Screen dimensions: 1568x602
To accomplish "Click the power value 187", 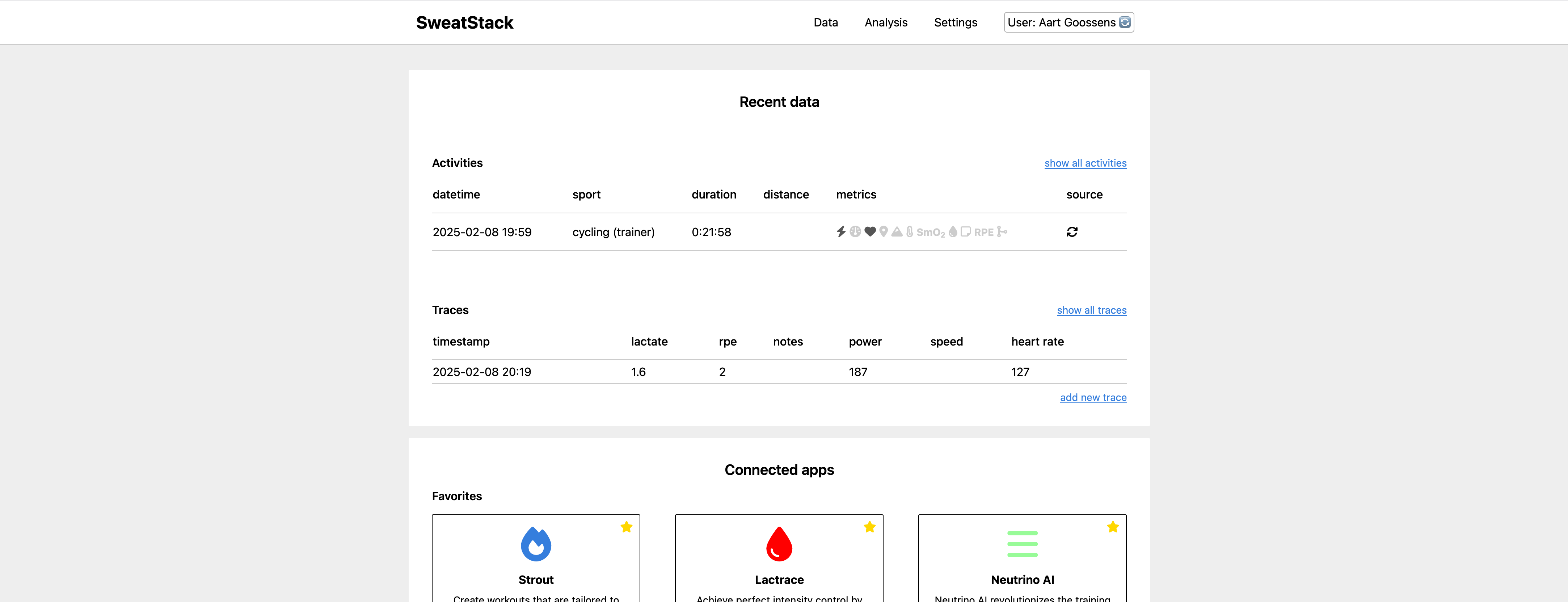I will point(857,372).
